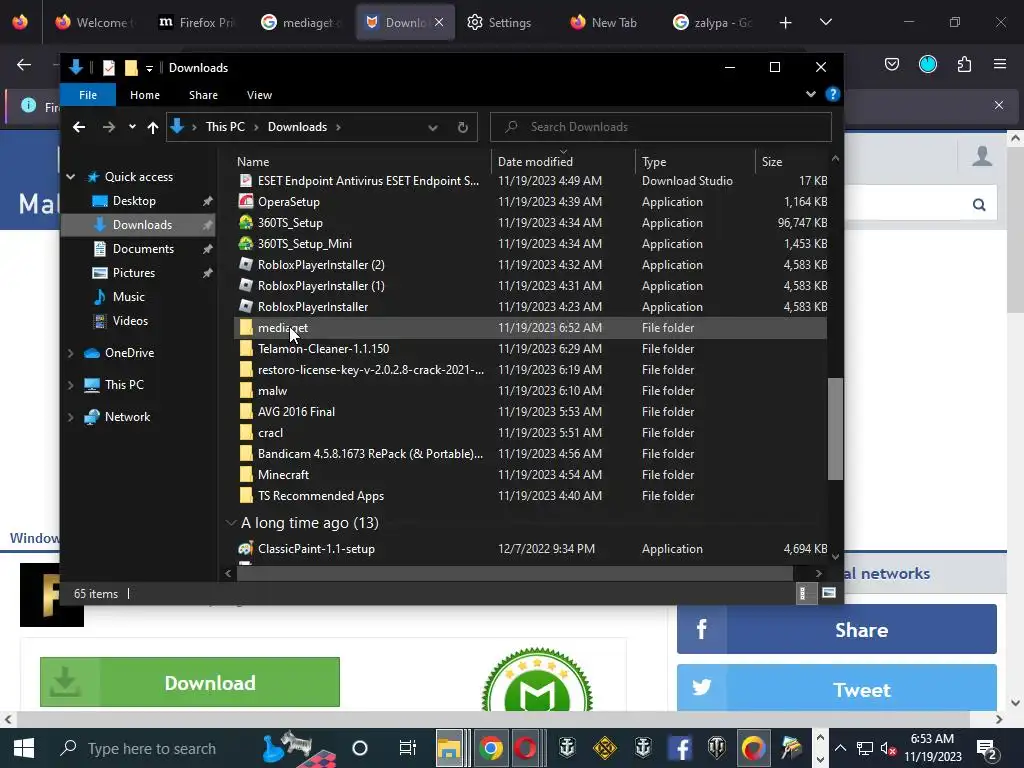Open Customize Quick Access Toolbar dropdown
This screenshot has height=768, width=1024.
point(149,68)
